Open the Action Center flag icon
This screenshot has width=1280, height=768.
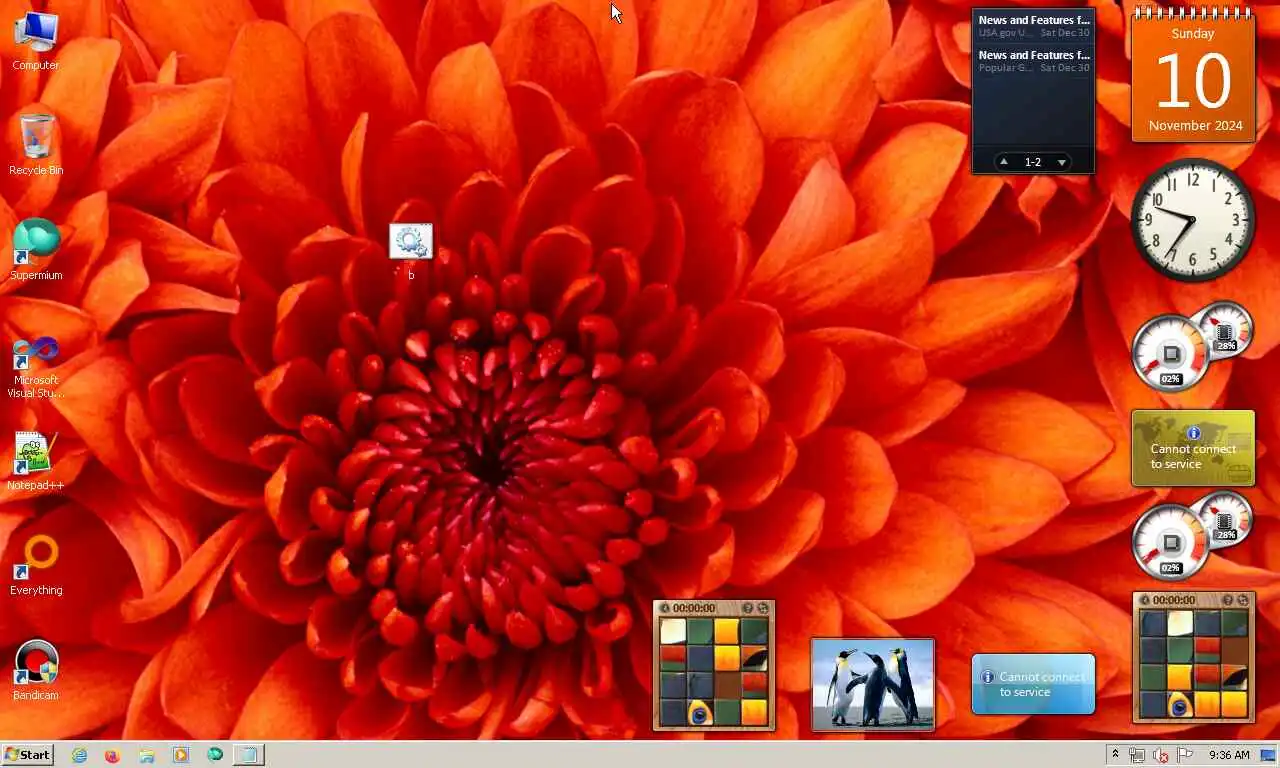tap(1185, 755)
